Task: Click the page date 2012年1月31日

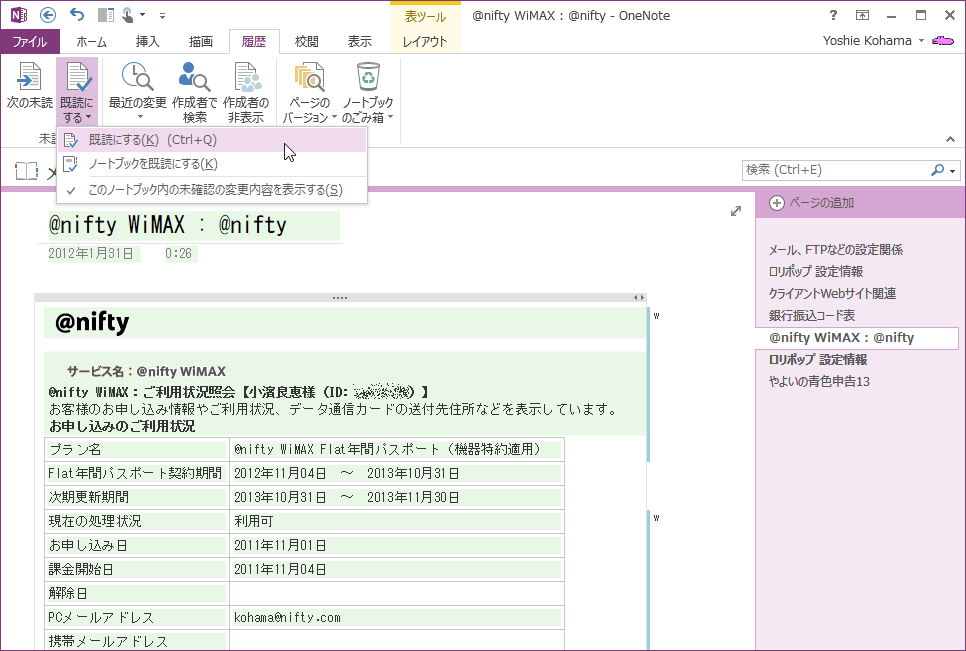Action: click(x=91, y=253)
